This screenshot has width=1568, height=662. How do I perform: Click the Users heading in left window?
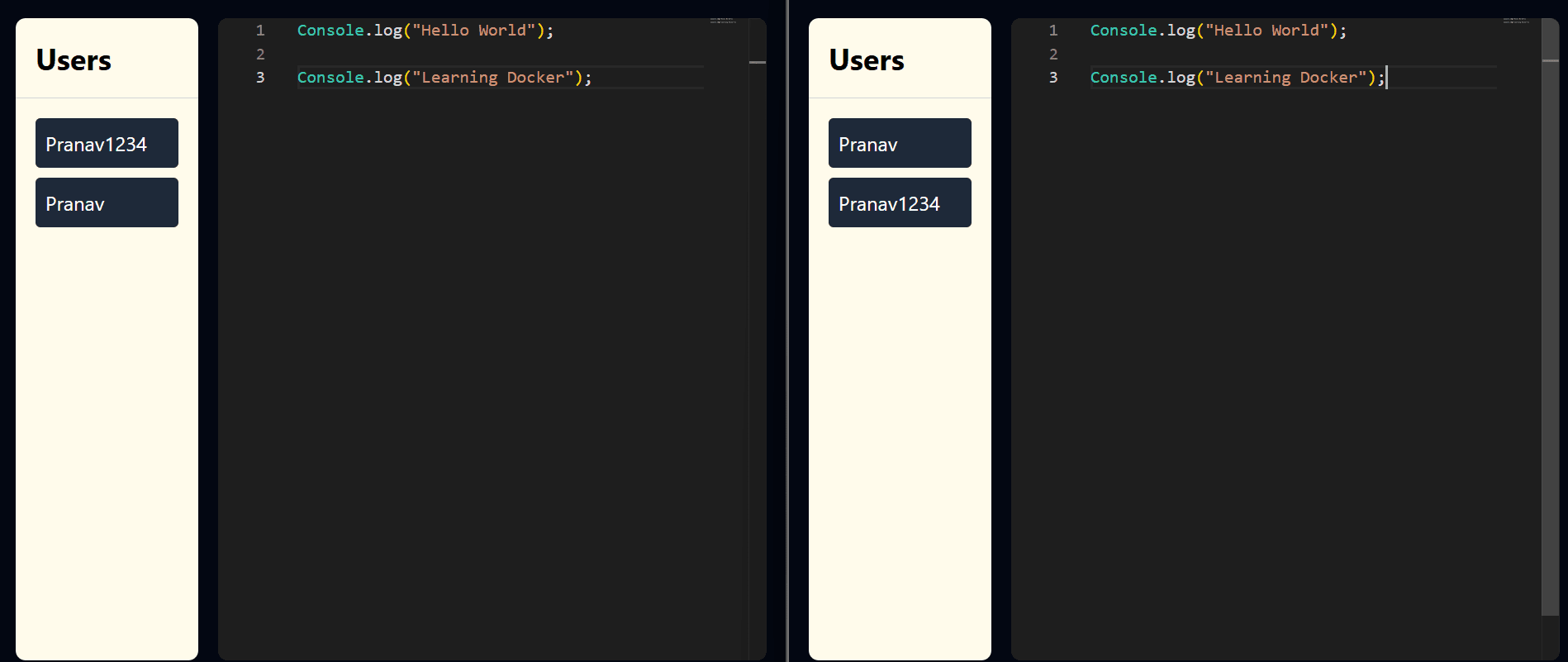[x=74, y=60]
